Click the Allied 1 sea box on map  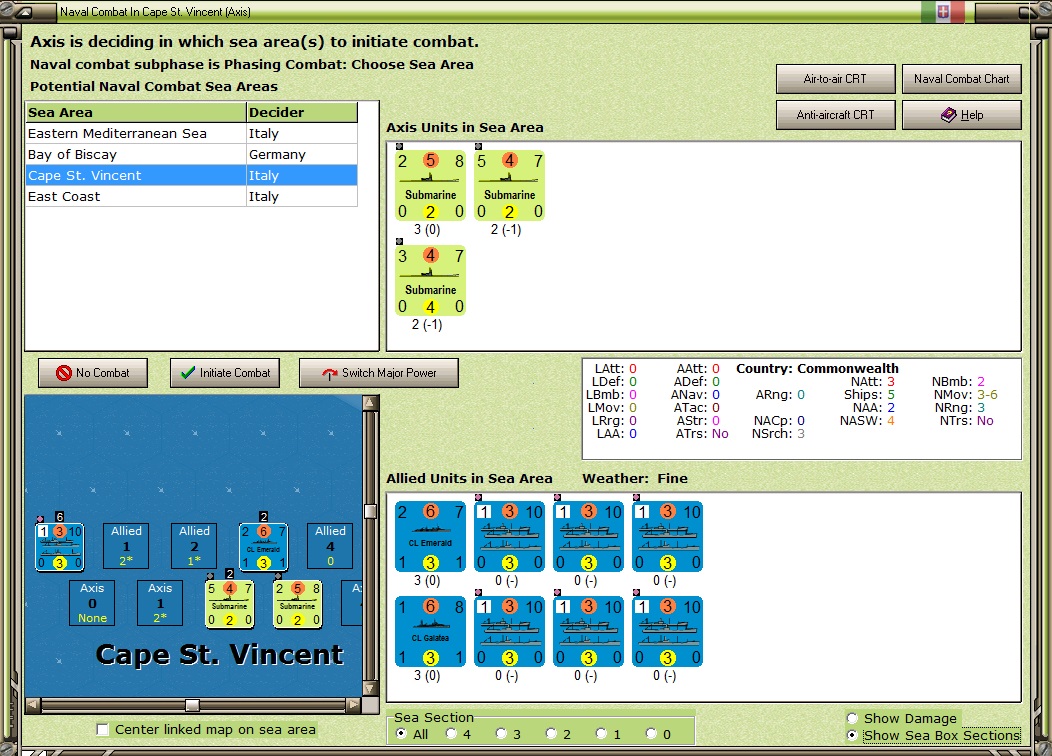pos(126,546)
